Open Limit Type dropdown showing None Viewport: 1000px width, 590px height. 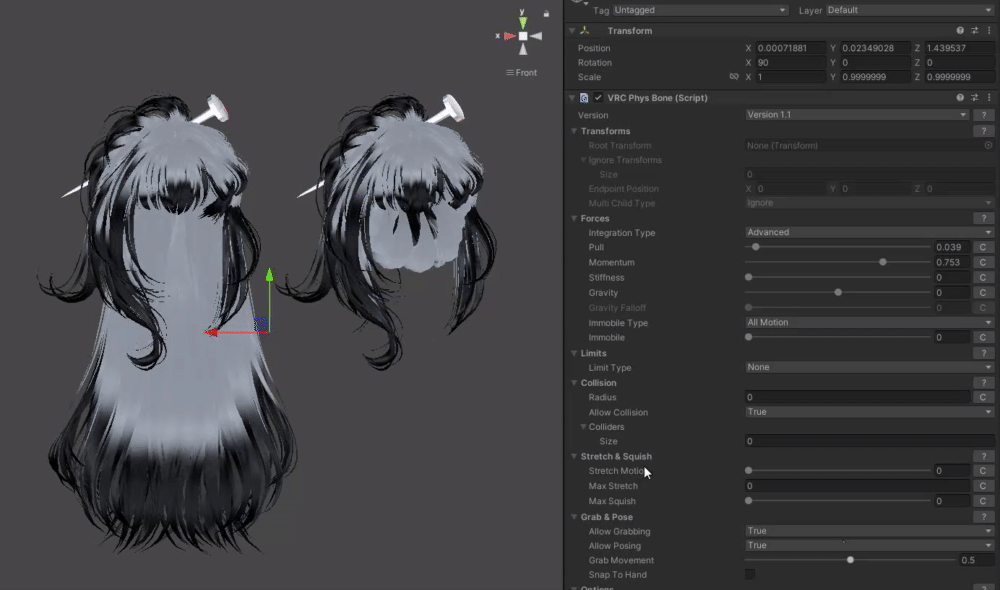coord(869,367)
